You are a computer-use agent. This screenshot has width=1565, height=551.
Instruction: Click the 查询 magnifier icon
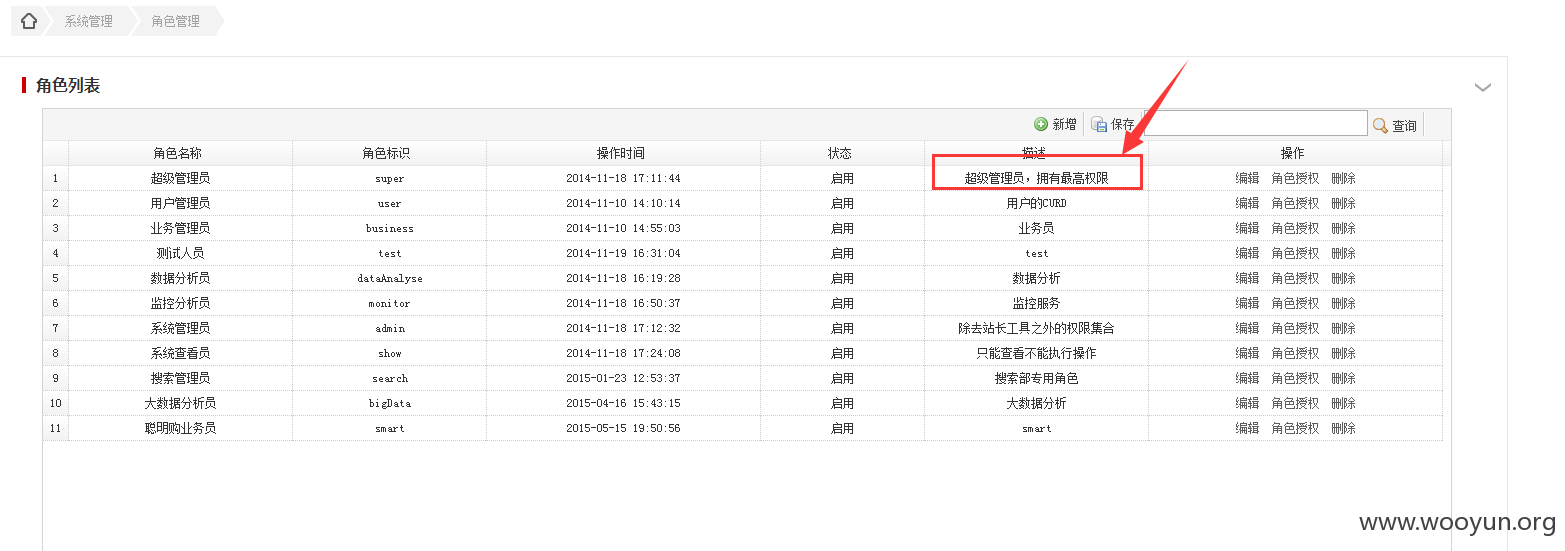[x=1380, y=125]
